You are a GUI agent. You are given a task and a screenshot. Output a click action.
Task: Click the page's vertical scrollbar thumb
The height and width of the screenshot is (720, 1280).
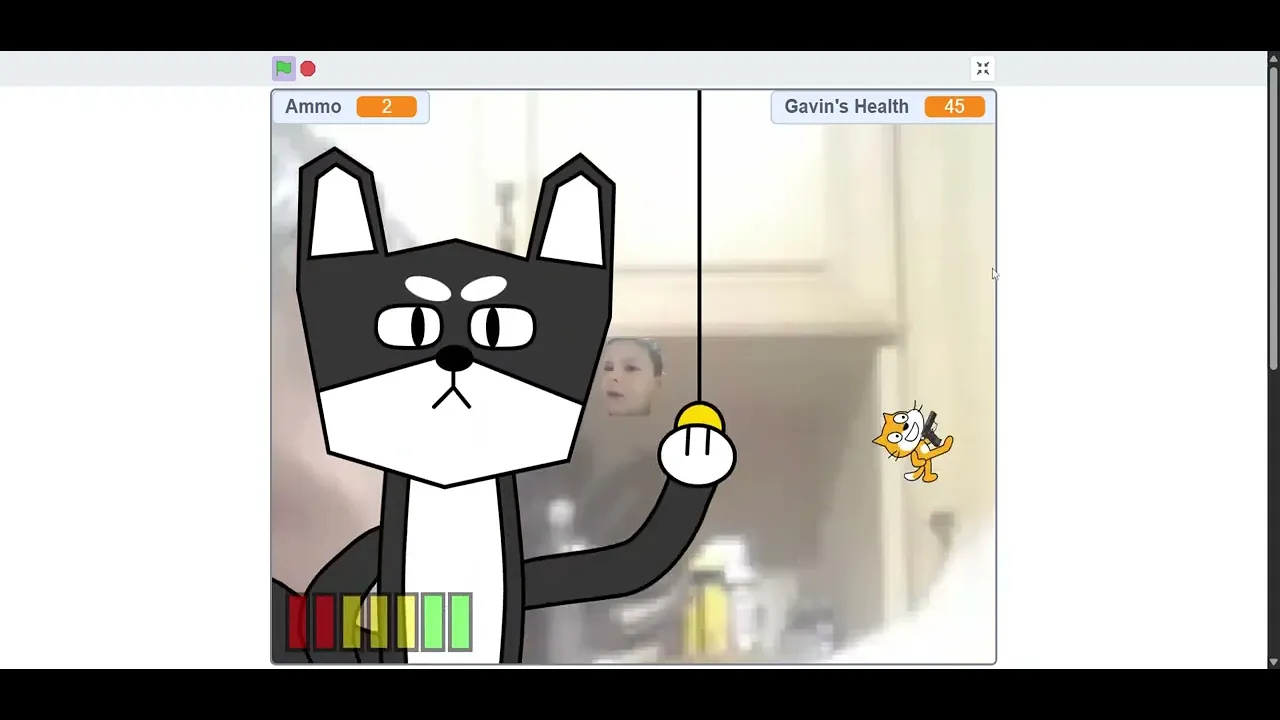click(1273, 218)
